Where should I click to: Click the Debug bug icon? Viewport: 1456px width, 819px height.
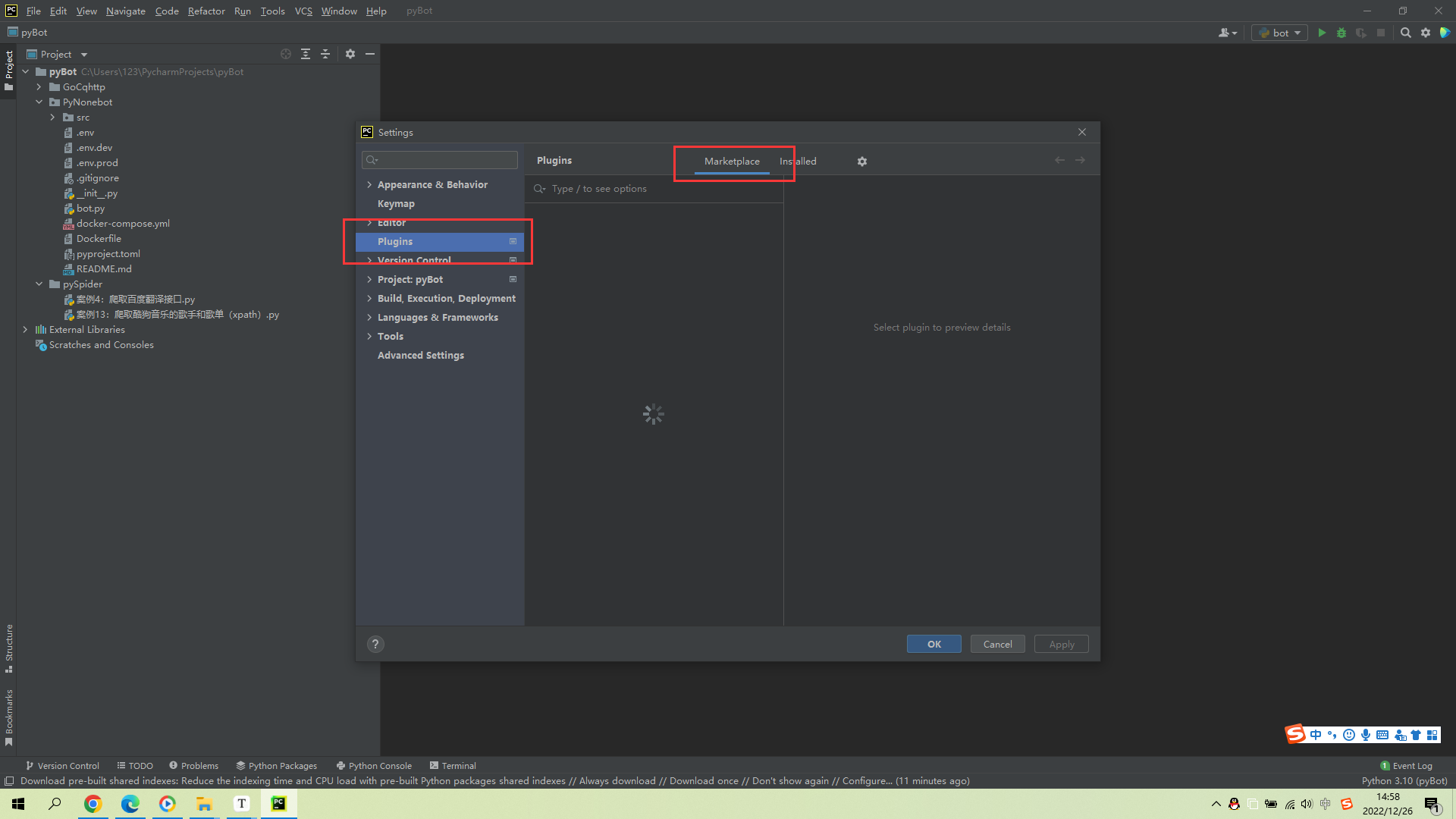[x=1341, y=33]
